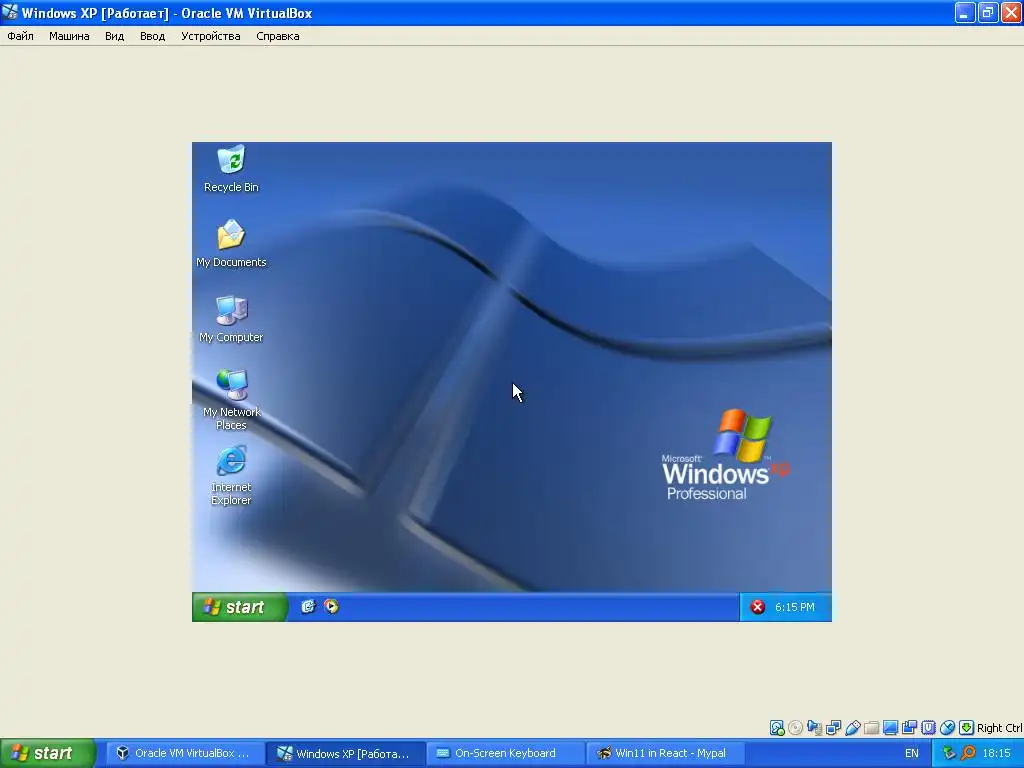The width and height of the screenshot is (1024, 768).
Task: Click the guest clock showing 6:15 PM
Action: [x=795, y=607]
